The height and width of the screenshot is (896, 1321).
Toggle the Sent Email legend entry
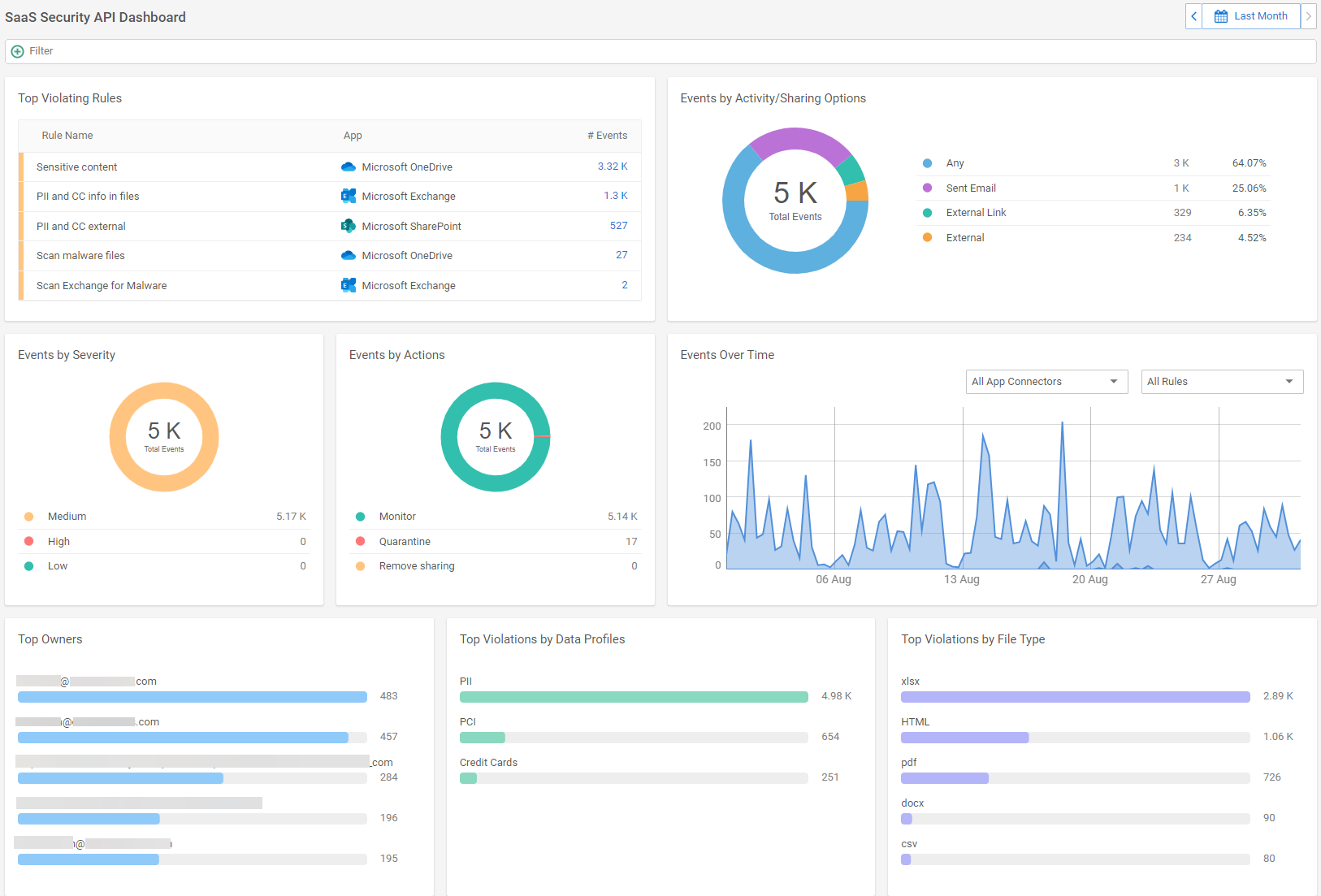[972, 188]
